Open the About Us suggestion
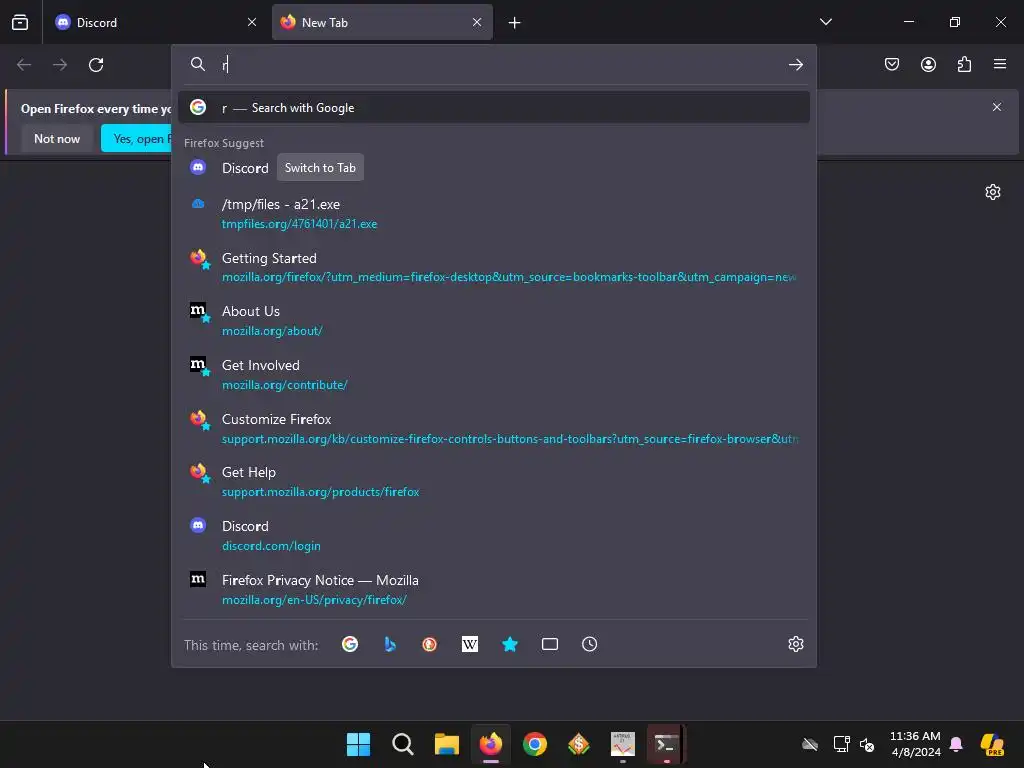Screen dimensions: 1024x768 tap(494, 321)
